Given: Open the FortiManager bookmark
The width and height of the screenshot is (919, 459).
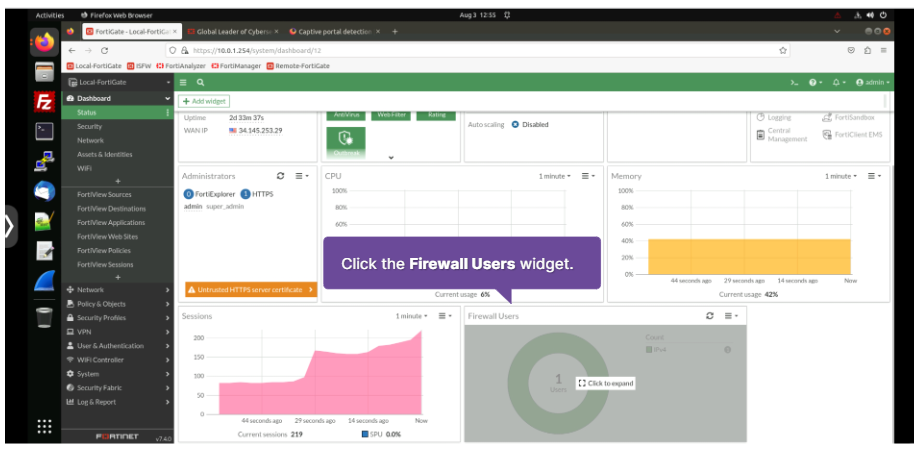Looking at the screenshot, I should point(236,66).
